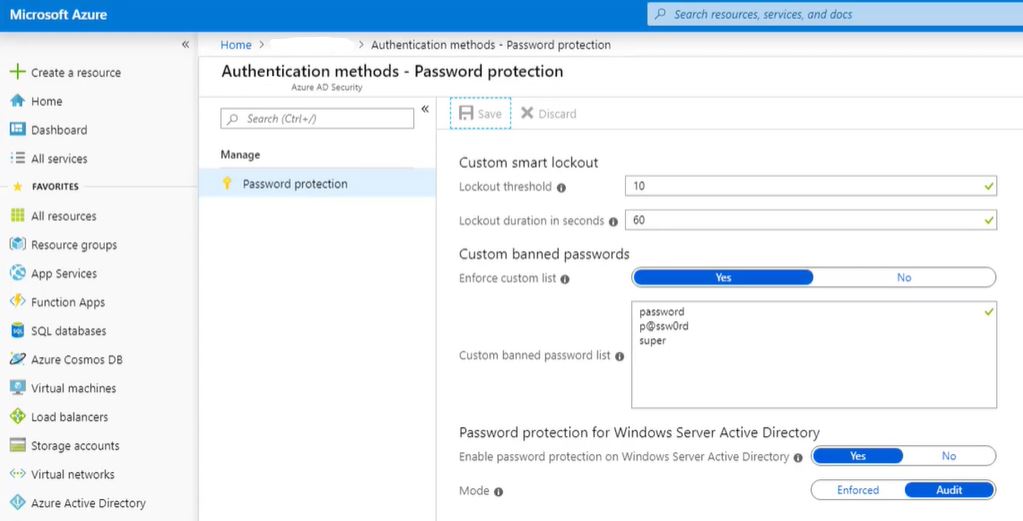Click the Load balancers icon
1023x521 pixels.
click(17, 417)
